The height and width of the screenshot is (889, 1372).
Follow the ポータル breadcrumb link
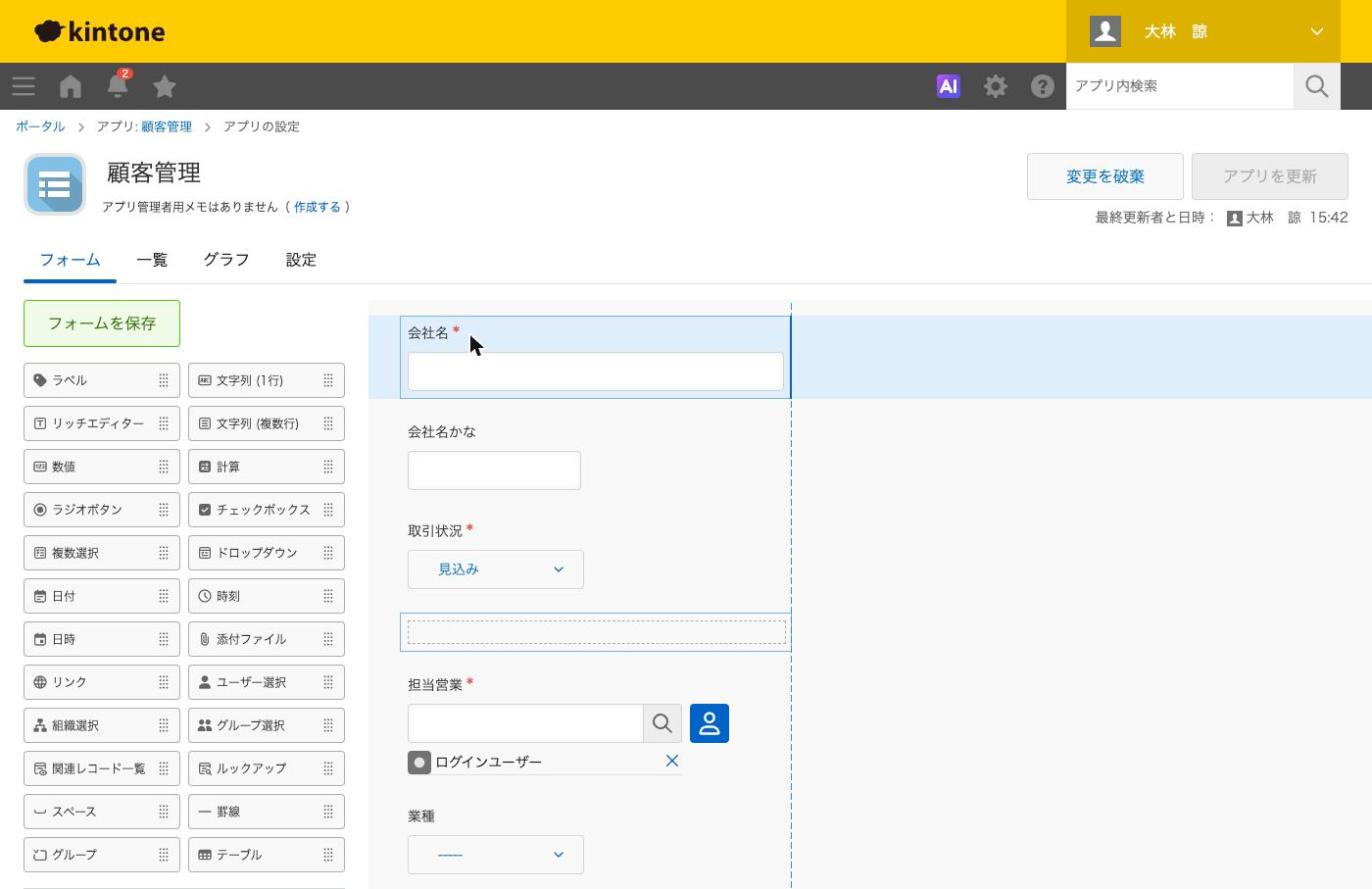click(x=40, y=126)
